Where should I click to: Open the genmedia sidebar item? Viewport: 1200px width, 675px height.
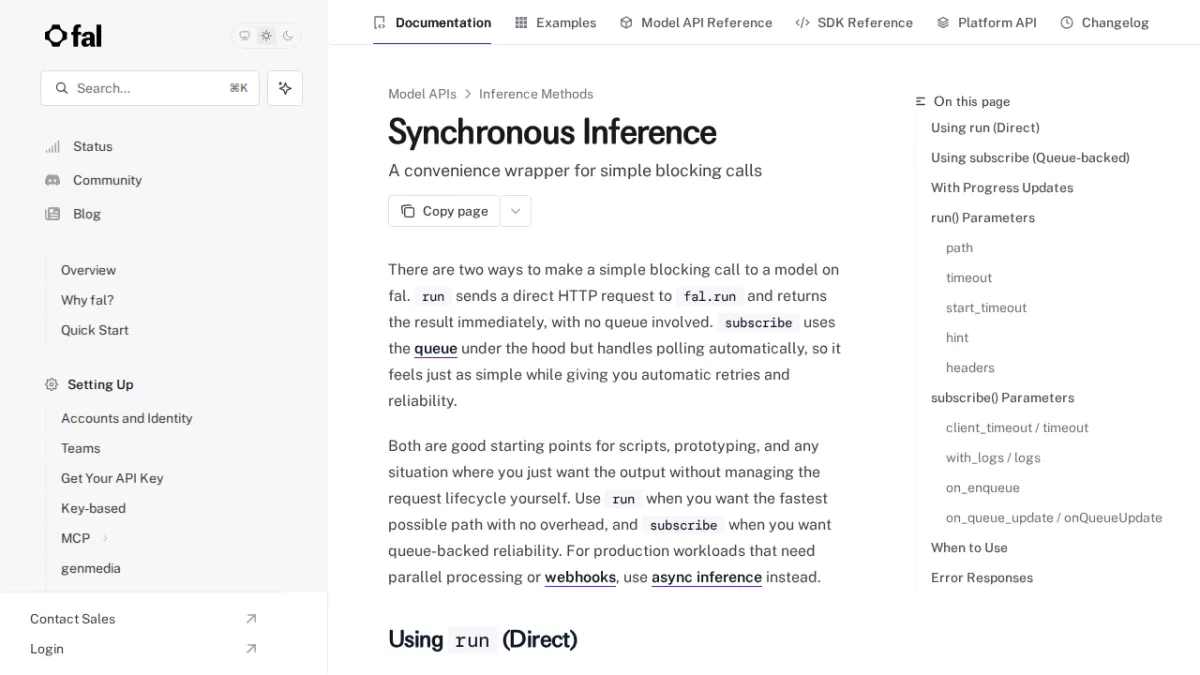tap(91, 568)
